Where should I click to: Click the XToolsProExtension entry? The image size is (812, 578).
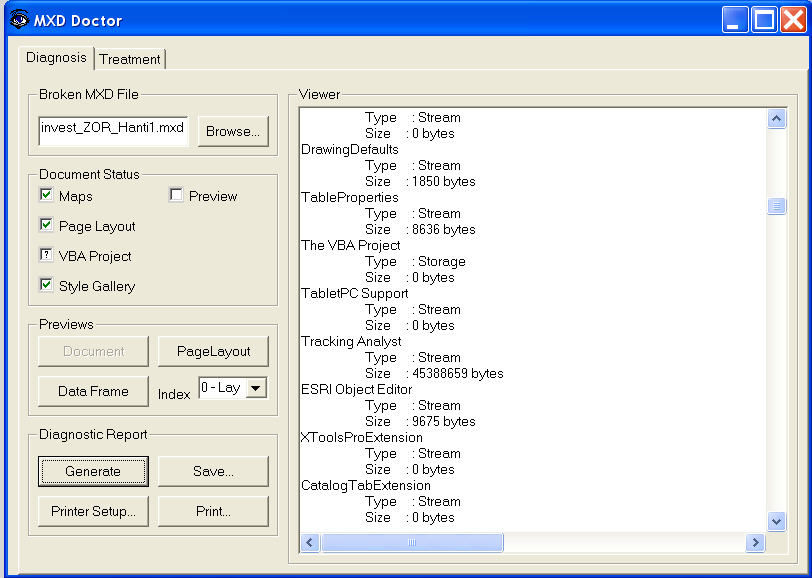[361, 438]
